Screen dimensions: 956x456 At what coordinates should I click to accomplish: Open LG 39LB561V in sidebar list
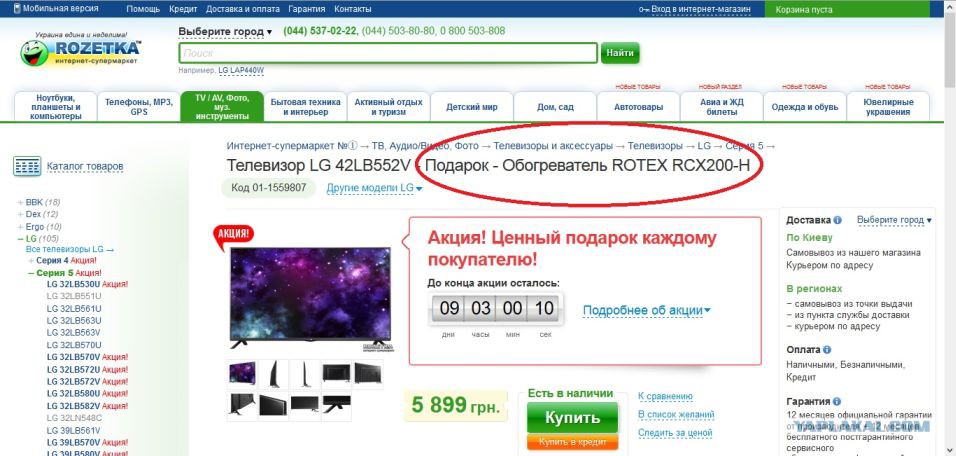(x=74, y=430)
